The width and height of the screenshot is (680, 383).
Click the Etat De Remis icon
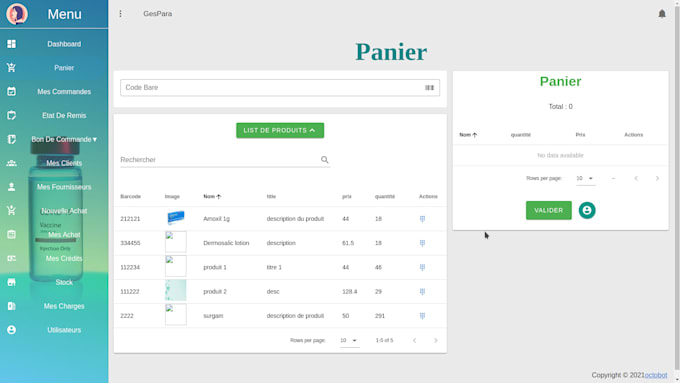pos(12,115)
